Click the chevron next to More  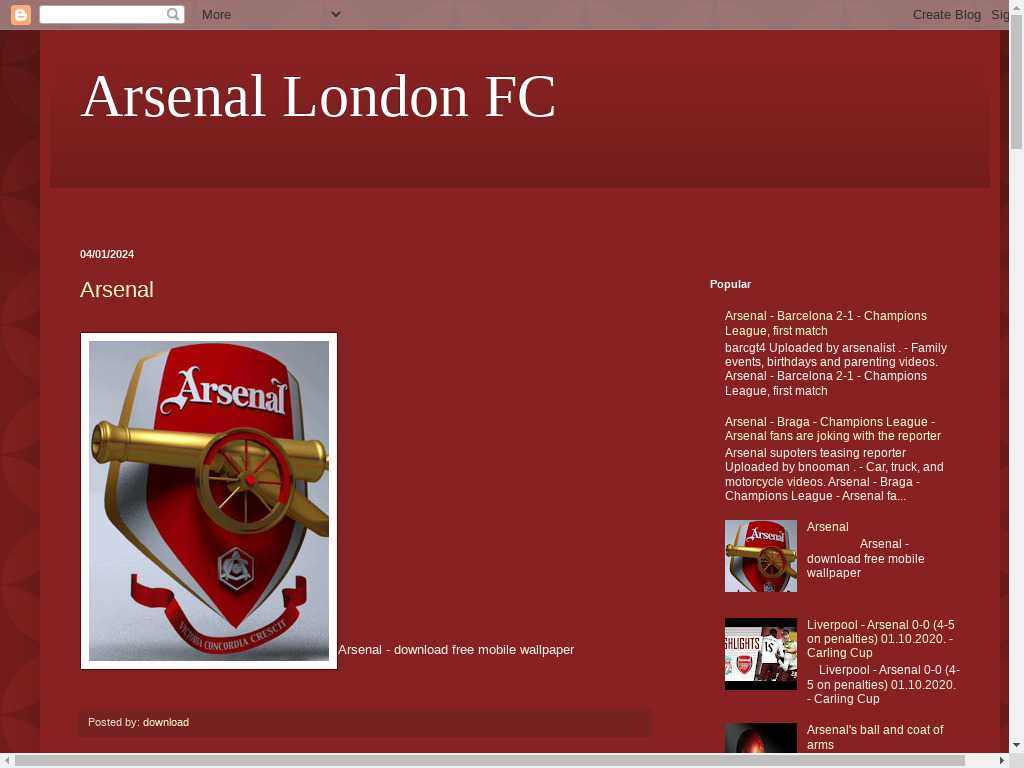point(336,14)
